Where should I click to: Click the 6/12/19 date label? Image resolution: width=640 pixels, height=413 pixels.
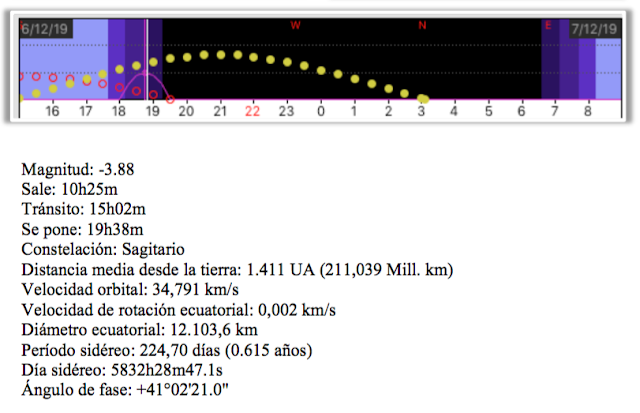46,29
